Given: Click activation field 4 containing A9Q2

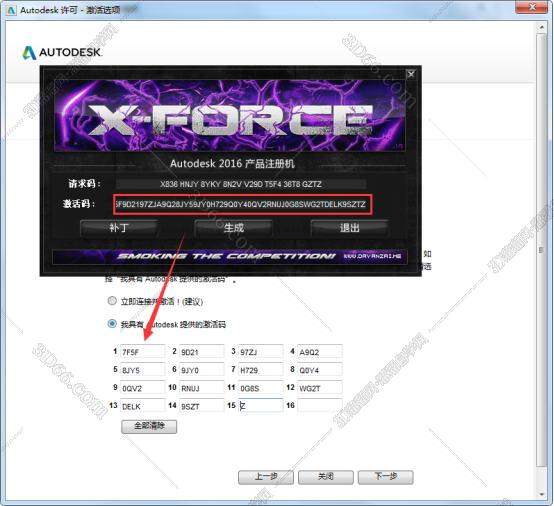Looking at the screenshot, I should pyautogui.click(x=320, y=352).
